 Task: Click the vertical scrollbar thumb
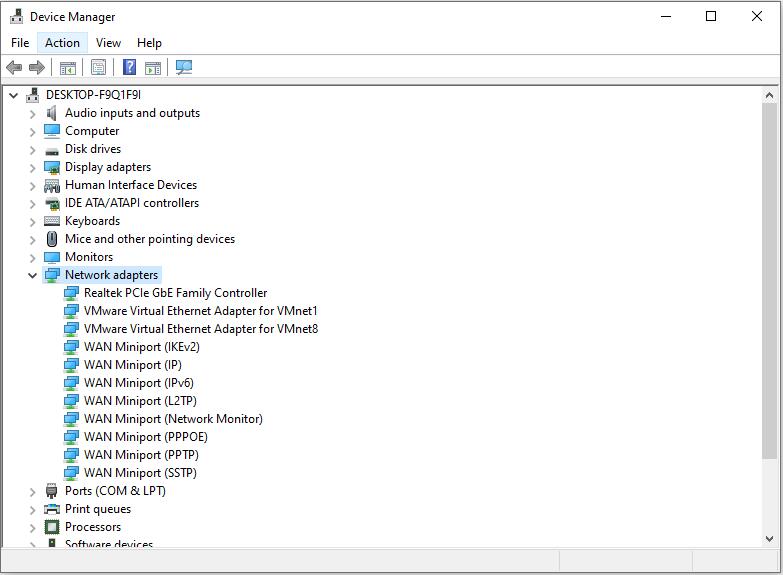[x=769, y=281]
